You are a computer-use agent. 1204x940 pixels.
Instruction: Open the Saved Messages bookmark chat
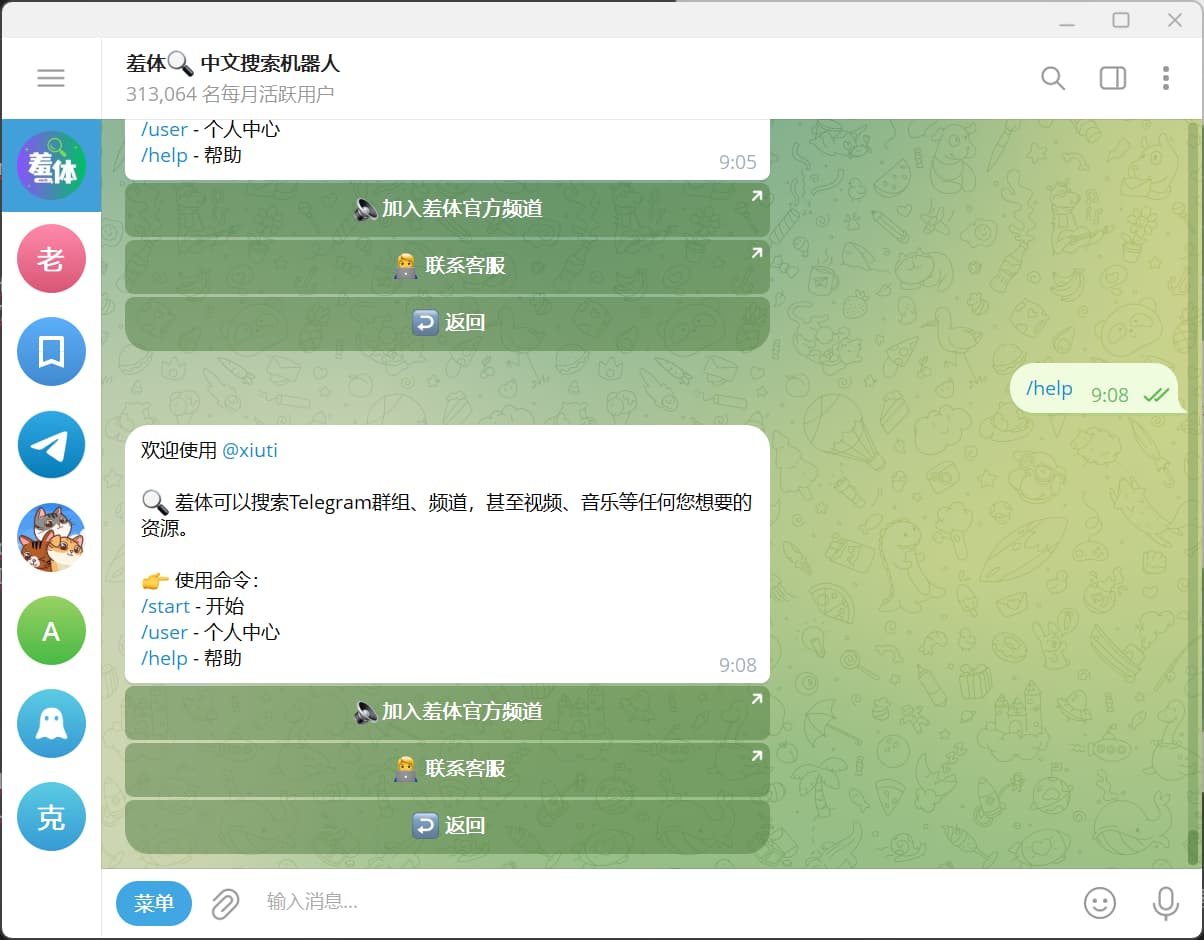[51, 351]
